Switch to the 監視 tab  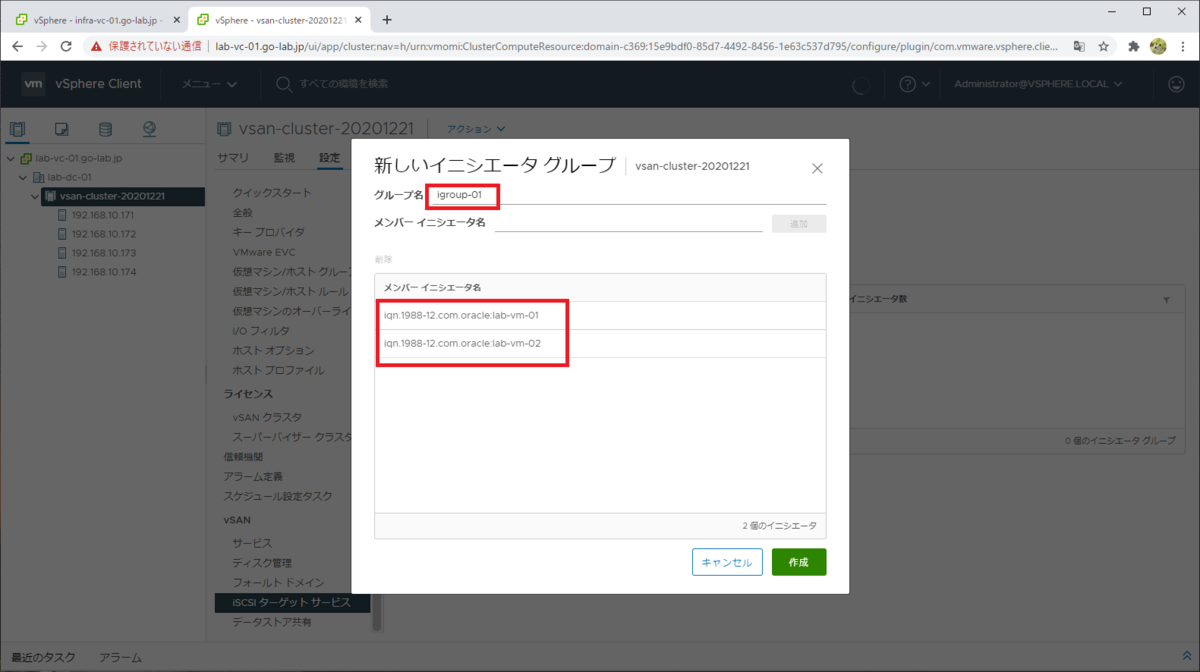click(284, 158)
